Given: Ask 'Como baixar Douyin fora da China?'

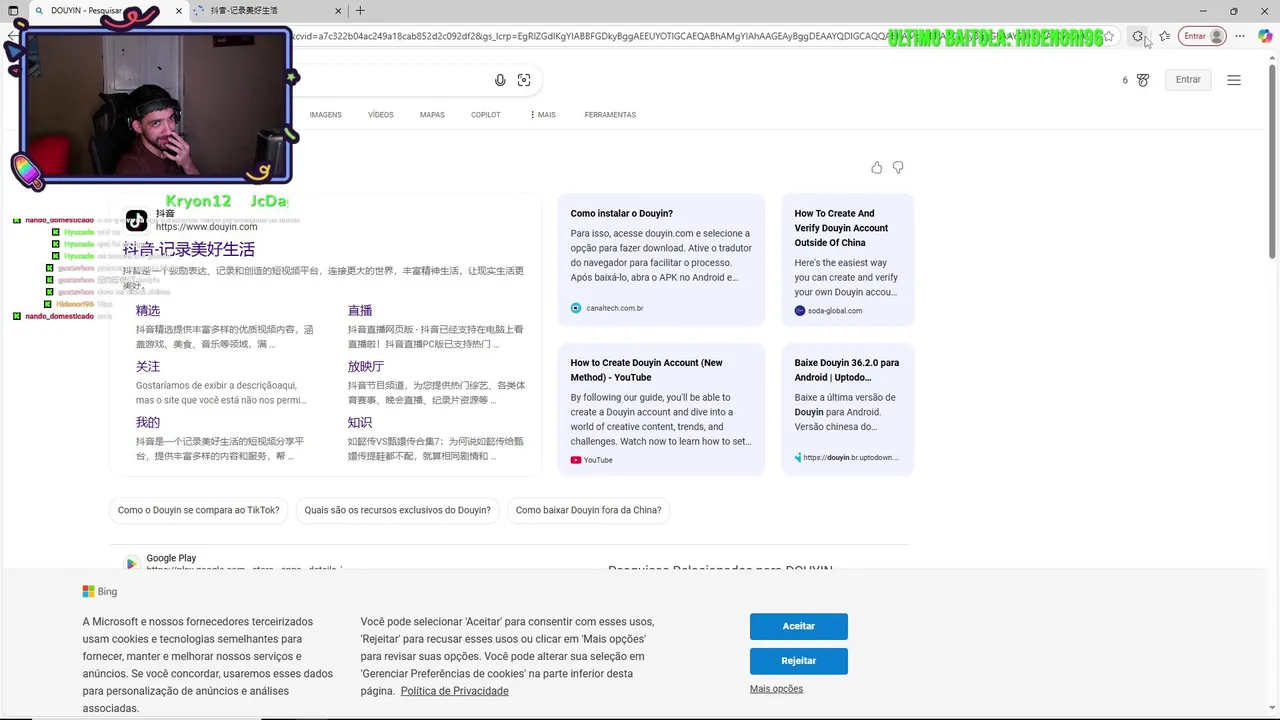Looking at the screenshot, I should point(588,510).
